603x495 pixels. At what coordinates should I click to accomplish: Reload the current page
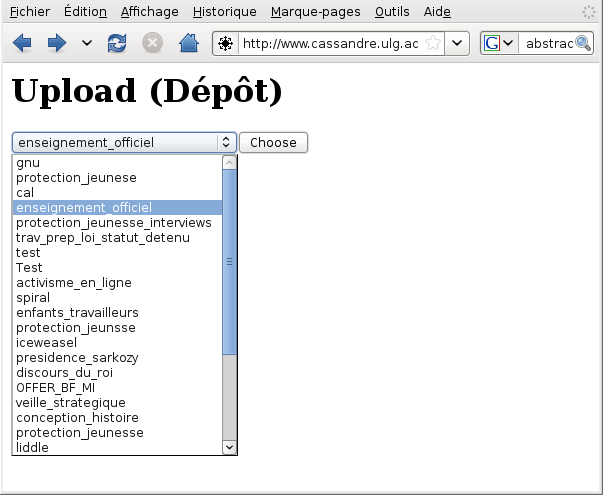click(x=117, y=43)
